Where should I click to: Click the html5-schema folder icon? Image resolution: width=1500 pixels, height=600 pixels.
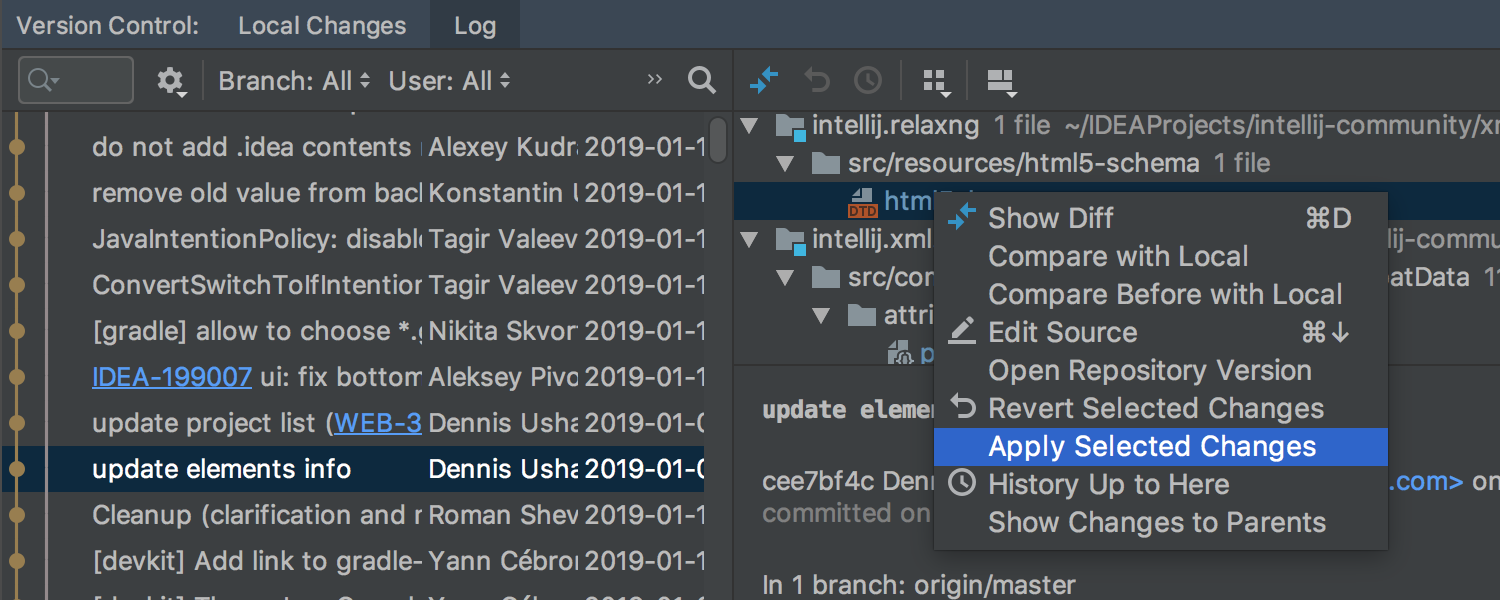[825, 163]
